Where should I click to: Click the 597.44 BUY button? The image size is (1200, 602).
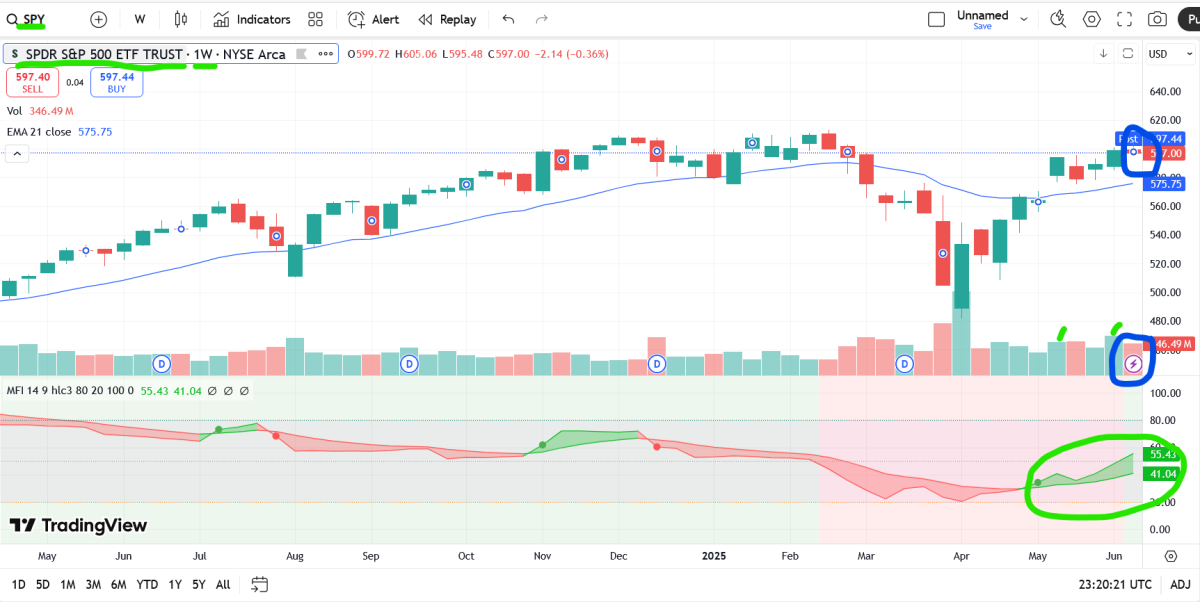(x=116, y=82)
